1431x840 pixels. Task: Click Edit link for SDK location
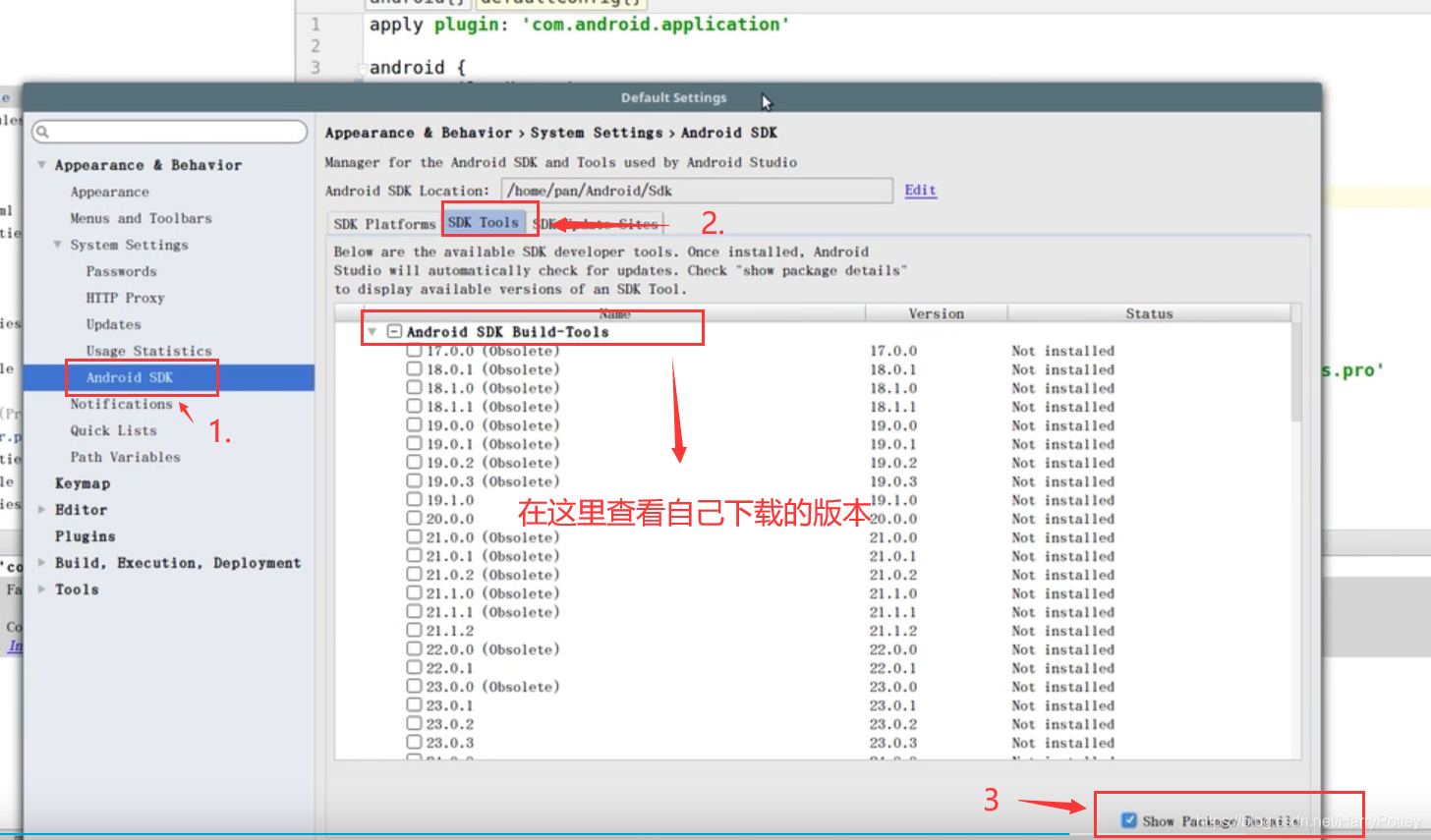click(920, 191)
